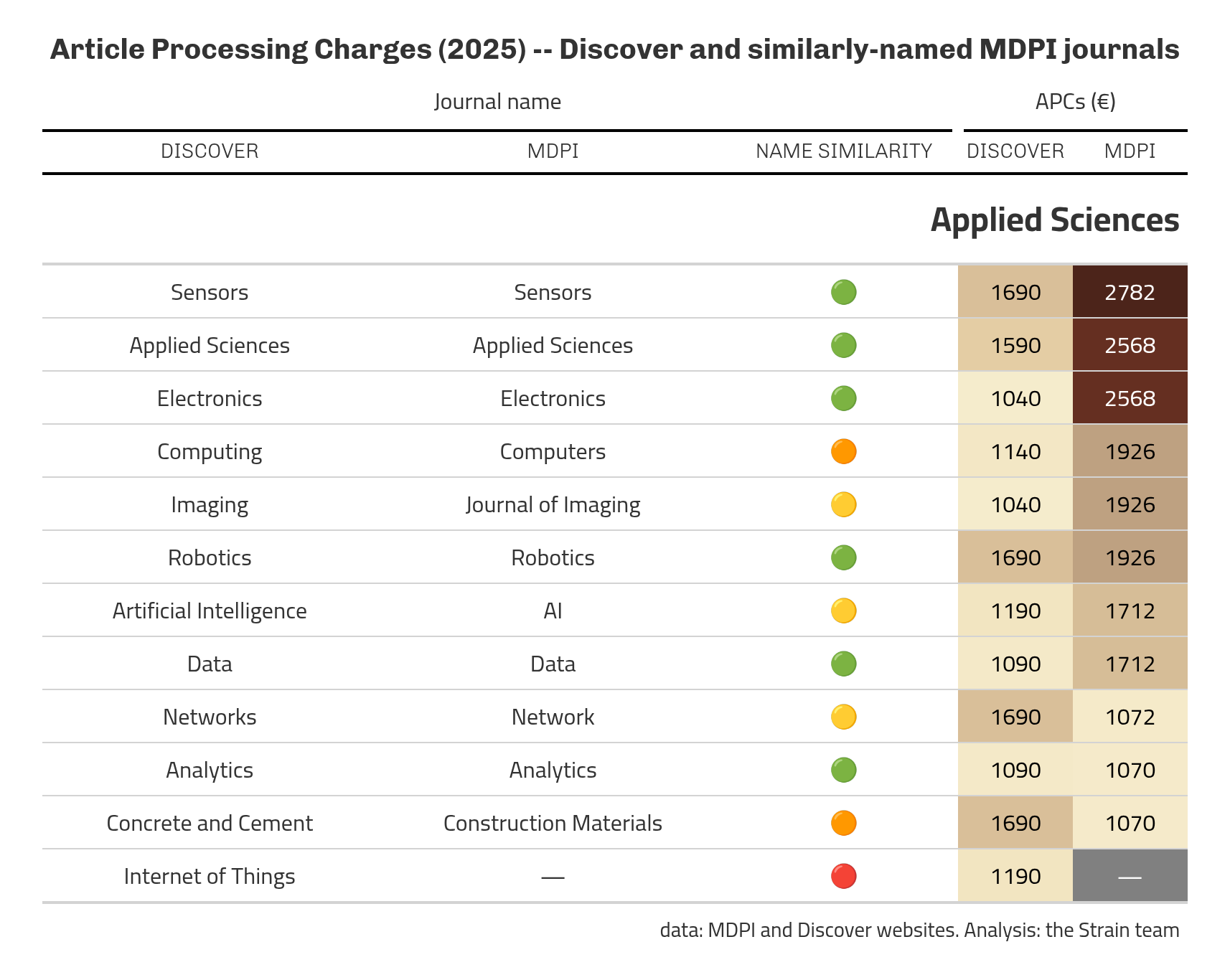1230x980 pixels.
Task: Click the orange dot for Concrete and Cement
Action: point(843,823)
